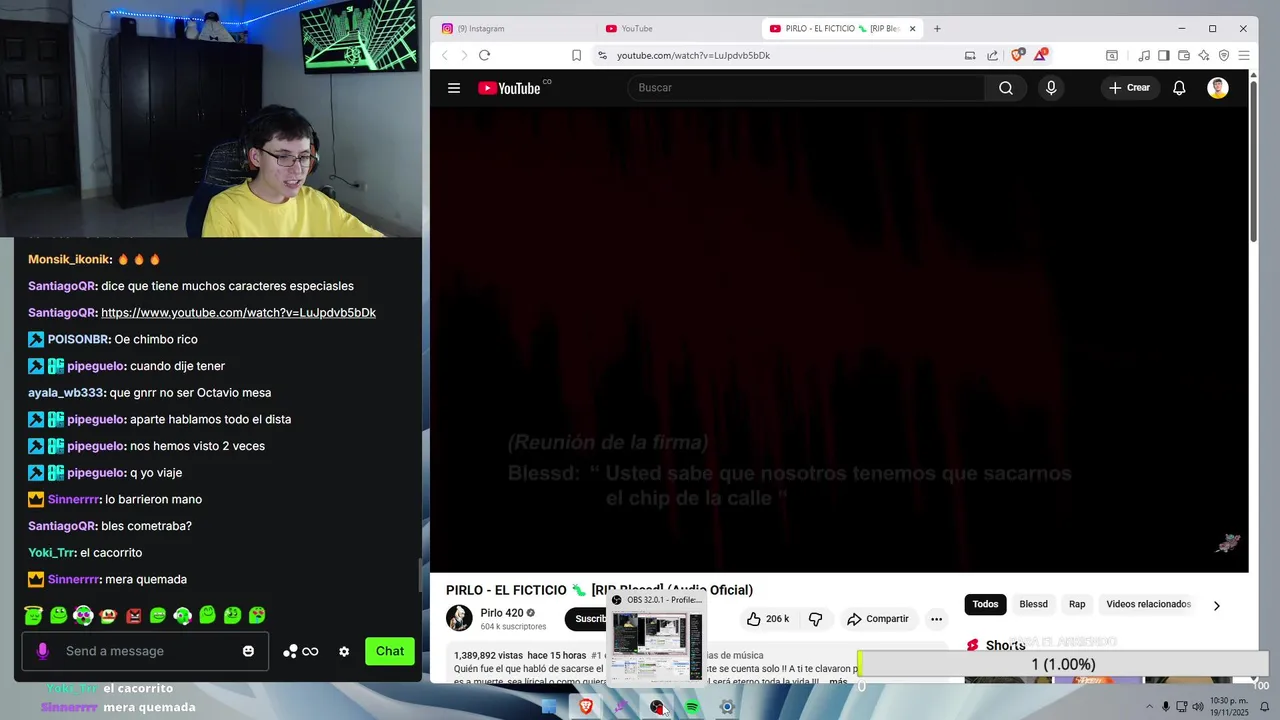This screenshot has width=1280, height=720.
Task: Click the Crear button on YouTube
Action: coord(1130,88)
